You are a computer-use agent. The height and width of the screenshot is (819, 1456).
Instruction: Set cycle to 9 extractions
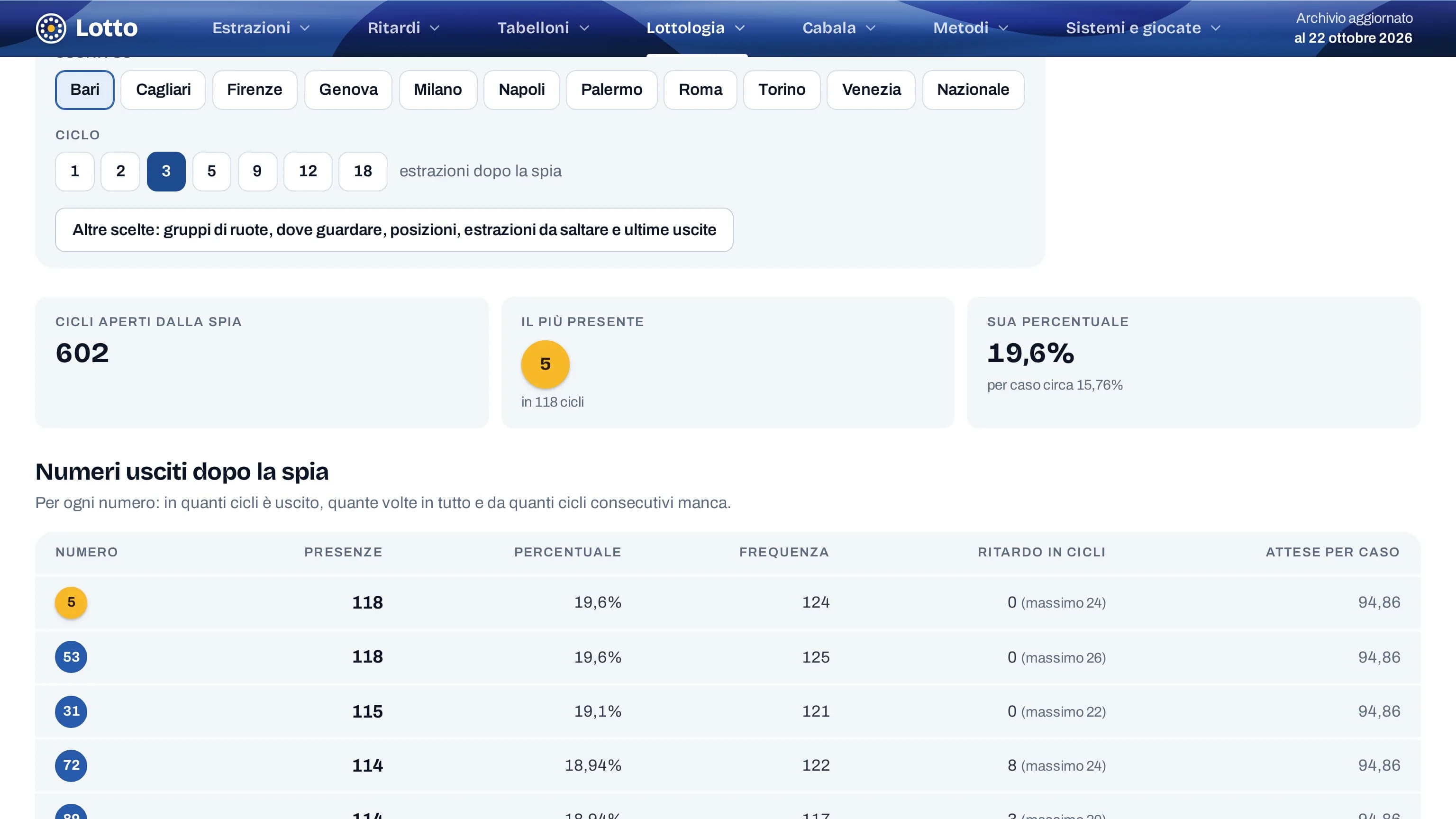[x=257, y=171]
